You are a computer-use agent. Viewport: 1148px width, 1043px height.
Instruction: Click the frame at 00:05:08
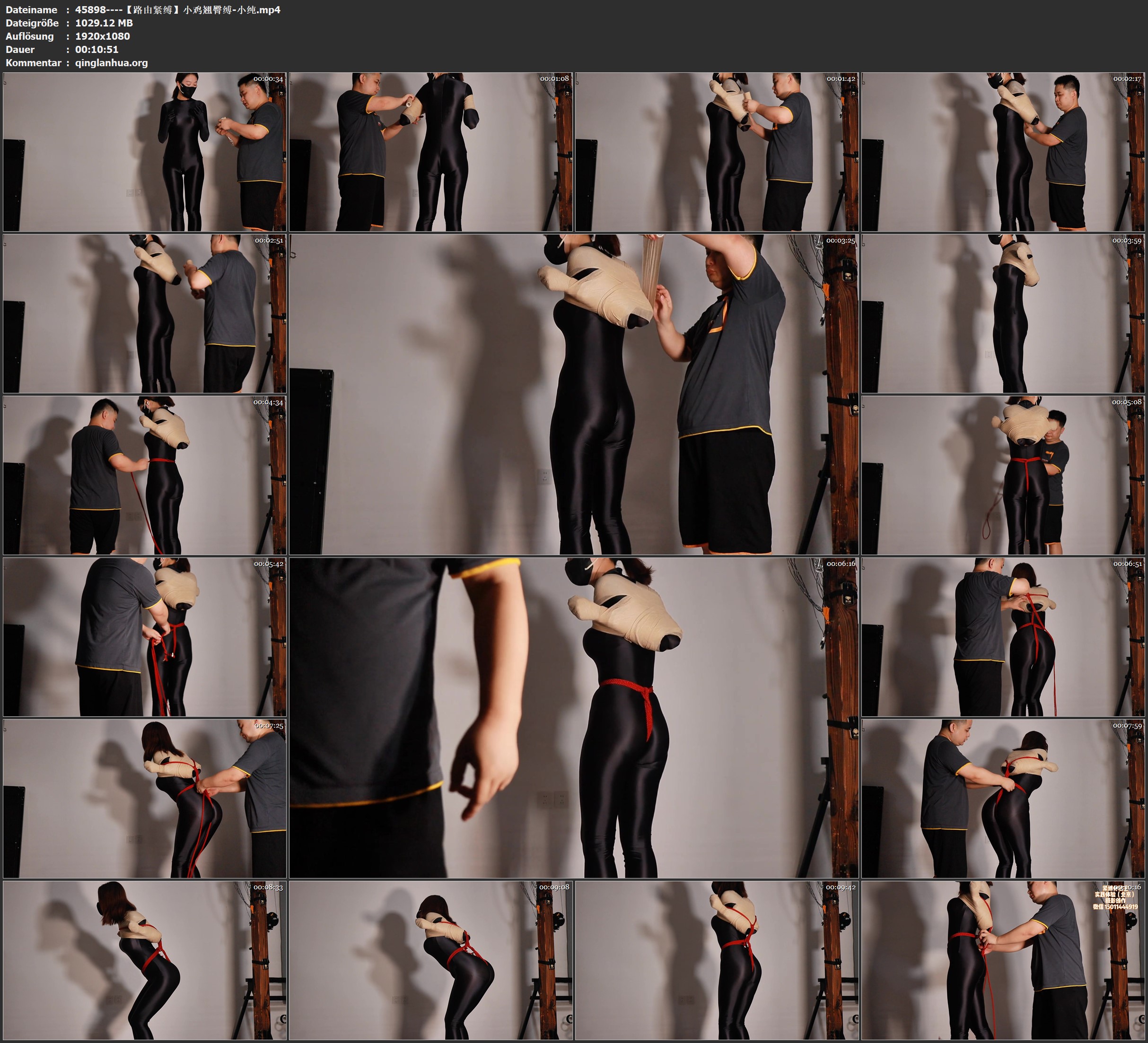click(x=1003, y=475)
